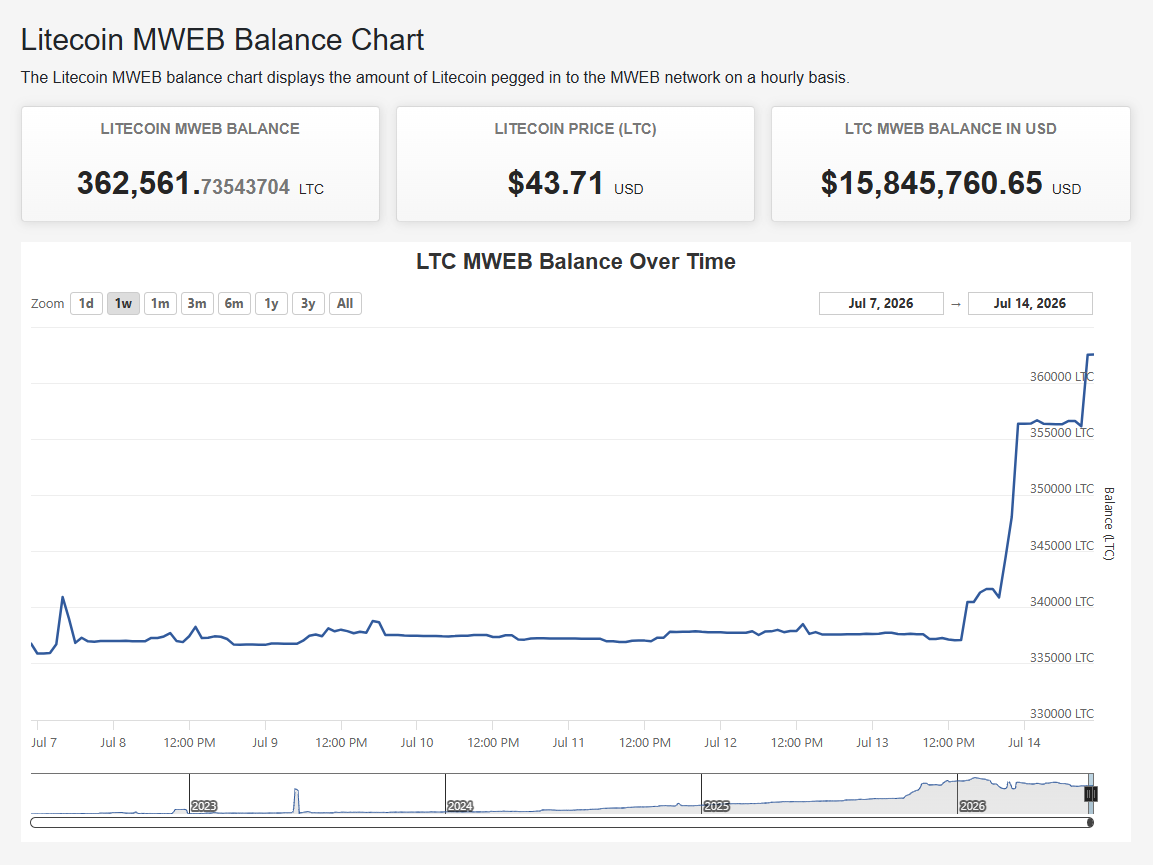This screenshot has width=1153, height=865.
Task: Set the chart to 6m range
Action: click(234, 303)
